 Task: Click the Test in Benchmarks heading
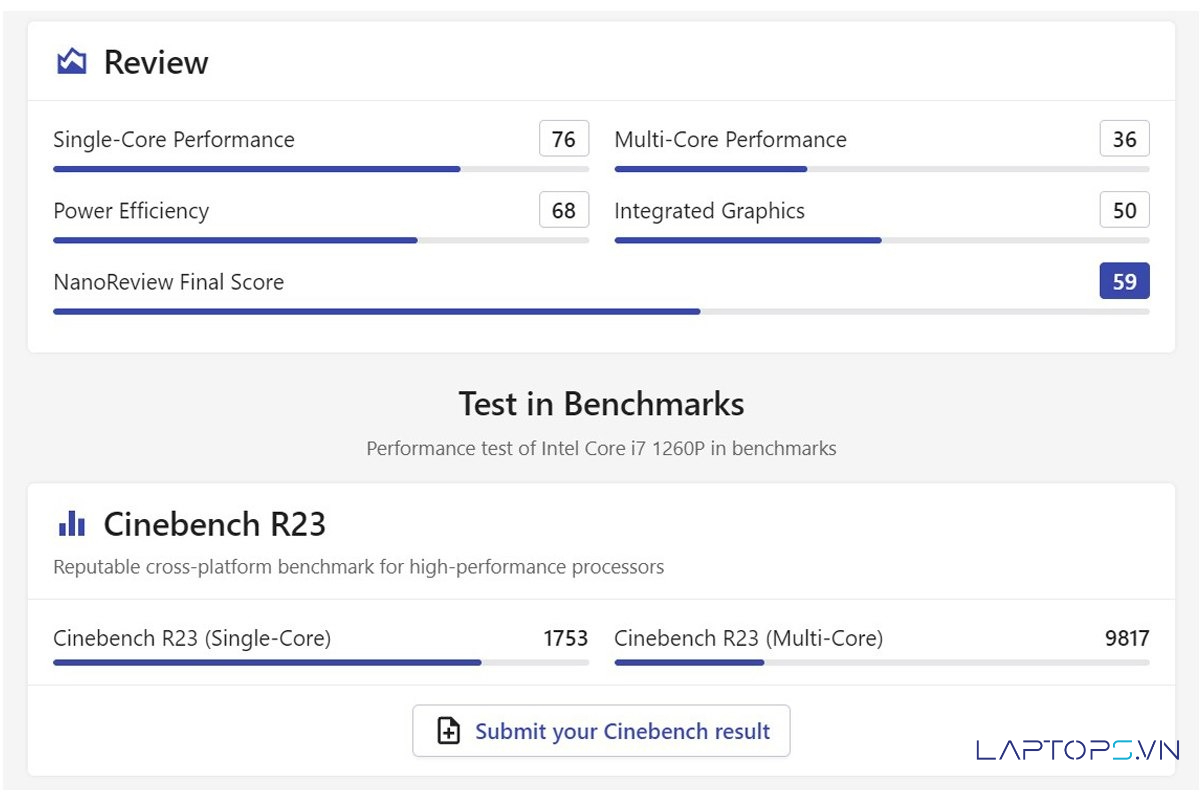tap(601, 404)
